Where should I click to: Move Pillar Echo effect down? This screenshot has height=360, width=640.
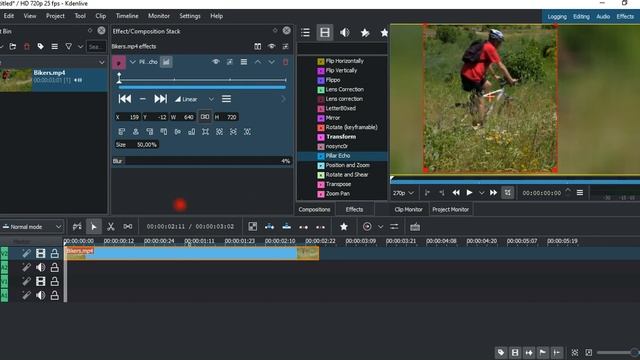271,62
